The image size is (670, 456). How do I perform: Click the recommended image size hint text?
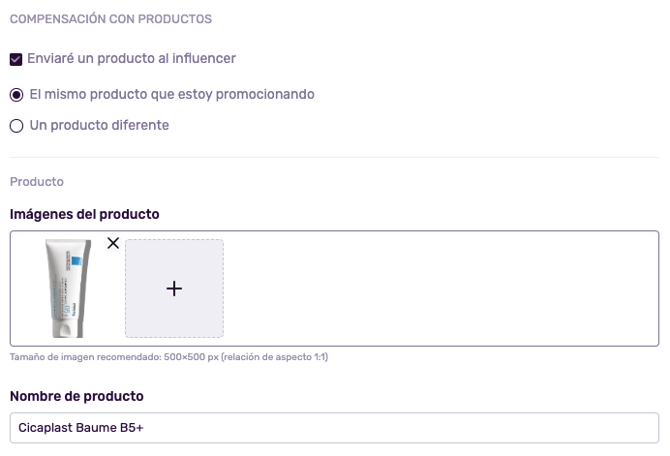pos(169,357)
